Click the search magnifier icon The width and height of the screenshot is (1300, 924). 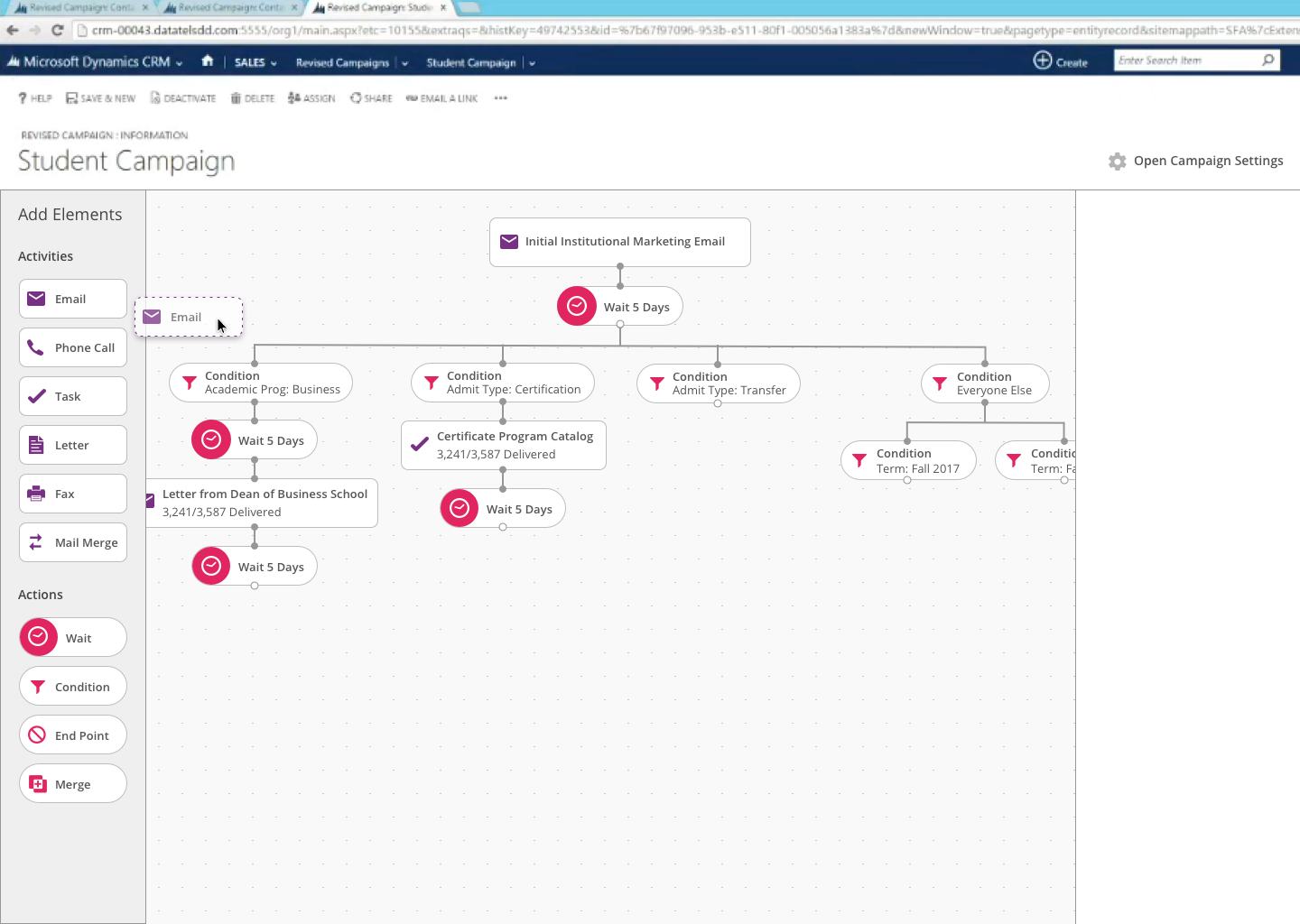[x=1268, y=60]
